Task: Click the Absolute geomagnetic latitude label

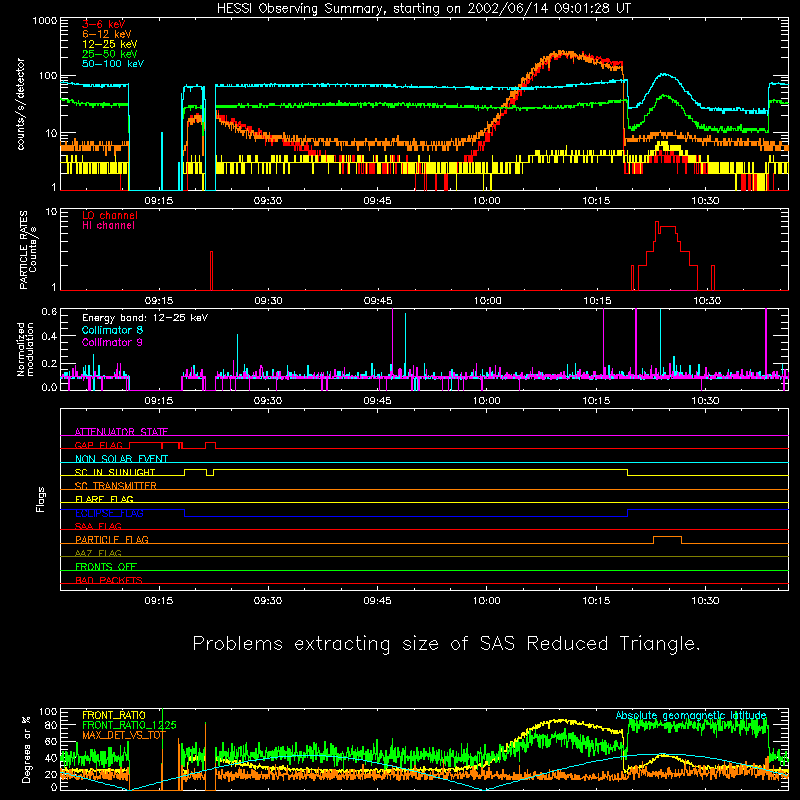Action: click(691, 715)
